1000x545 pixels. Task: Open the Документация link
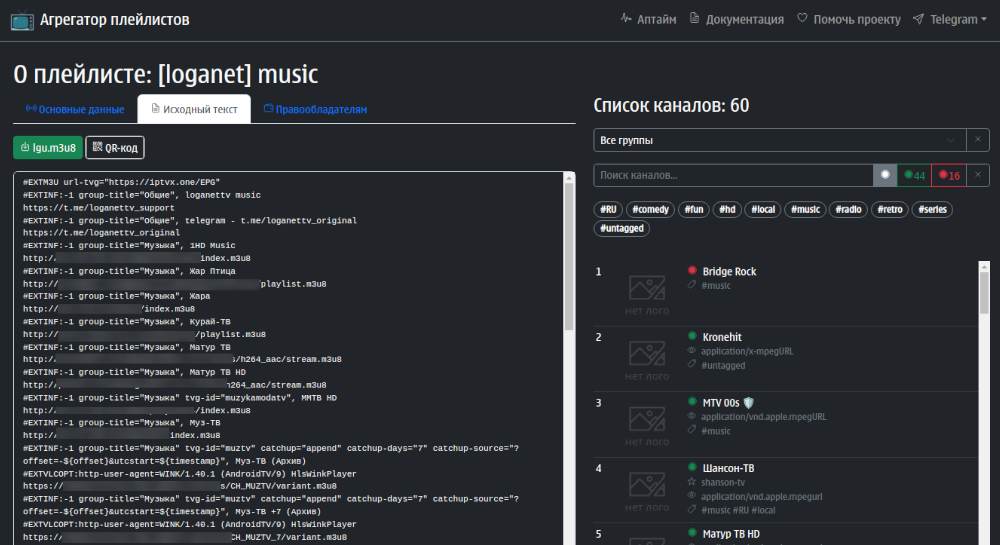coord(737,19)
